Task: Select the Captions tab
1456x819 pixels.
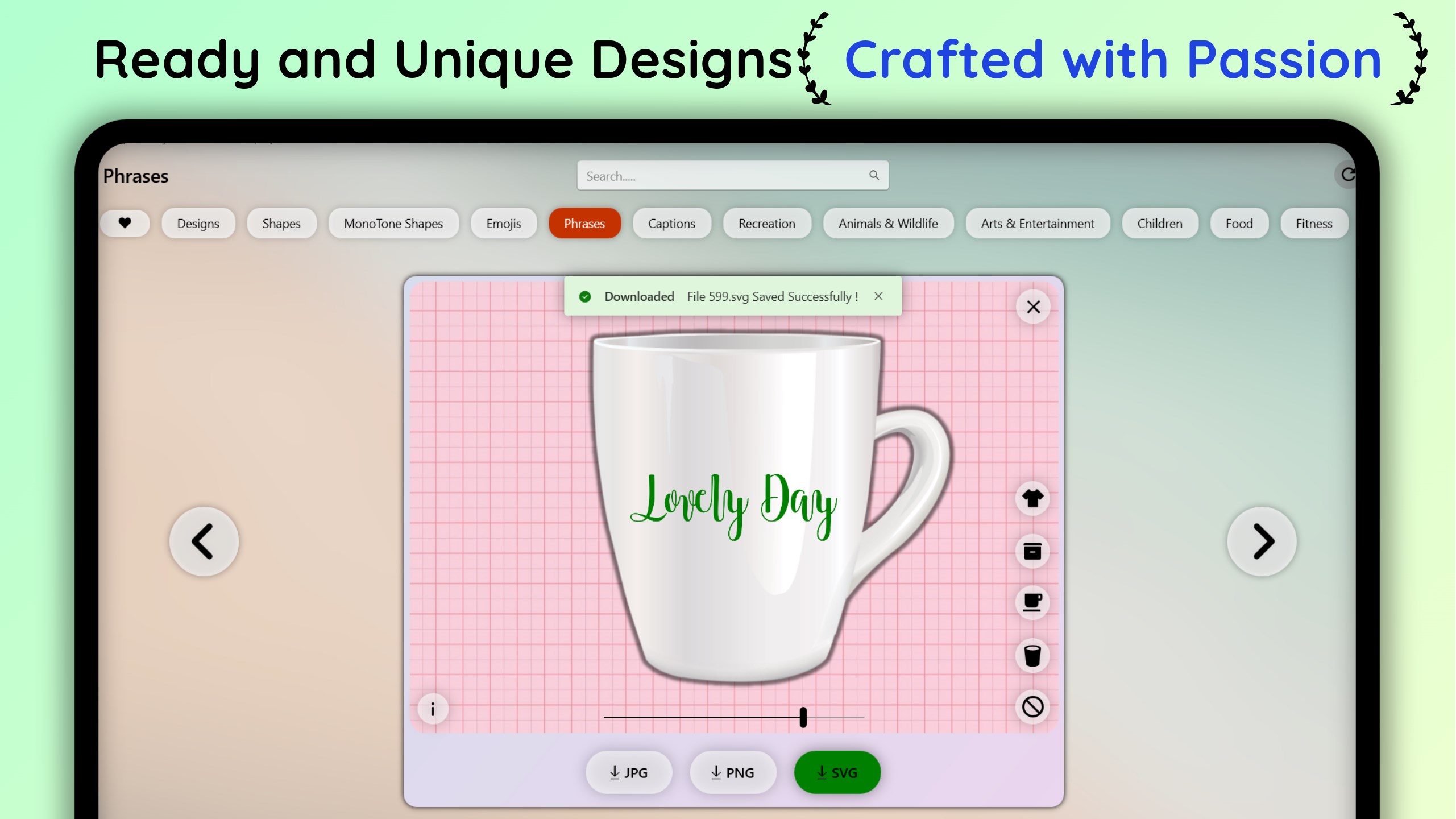Action: [671, 223]
